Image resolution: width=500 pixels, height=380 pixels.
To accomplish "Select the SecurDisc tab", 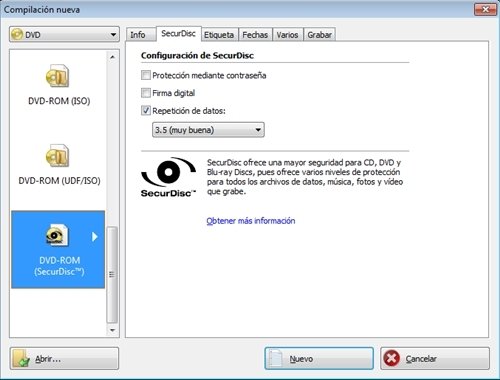I will [x=178, y=33].
